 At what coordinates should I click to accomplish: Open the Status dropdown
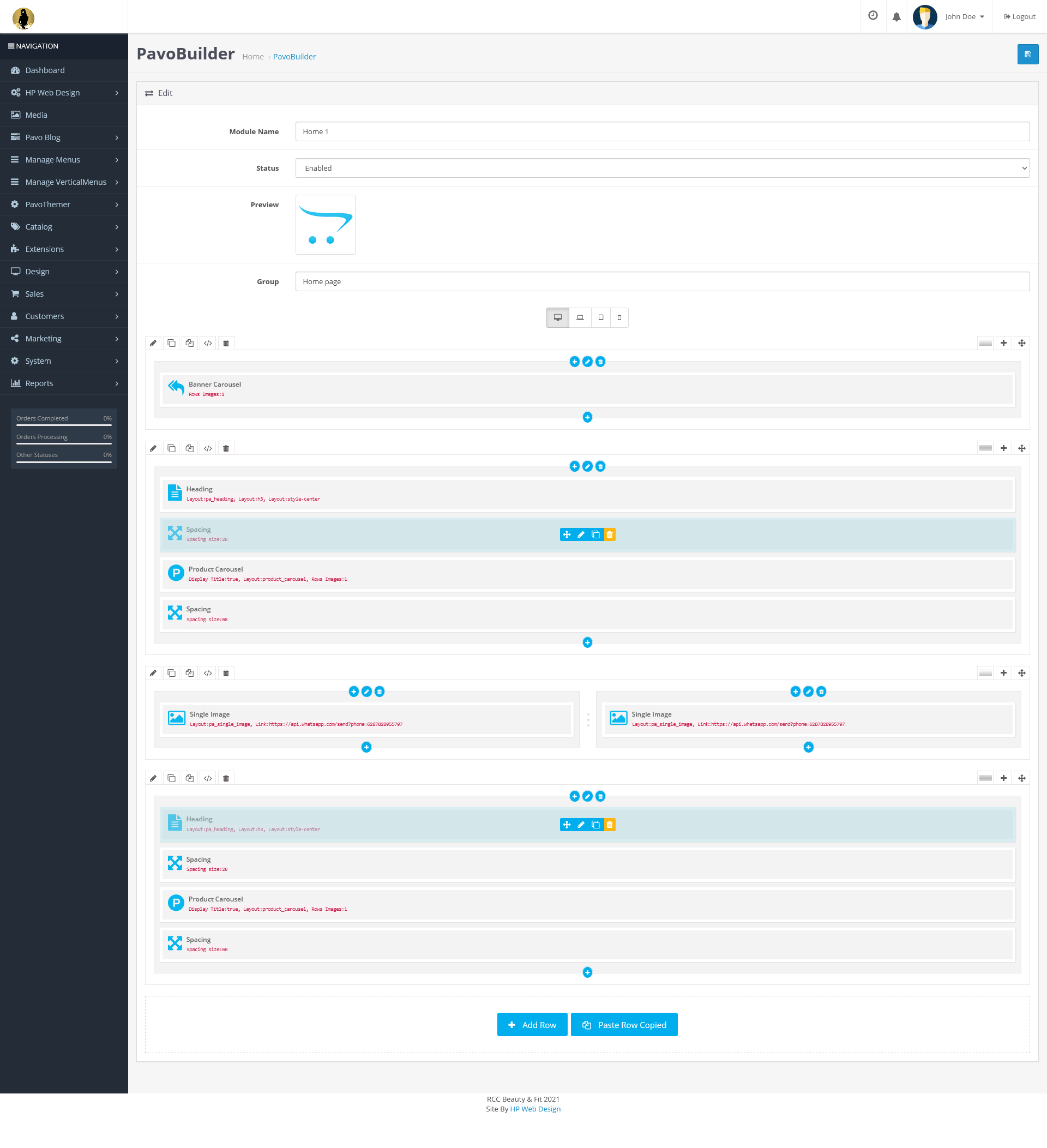point(662,168)
